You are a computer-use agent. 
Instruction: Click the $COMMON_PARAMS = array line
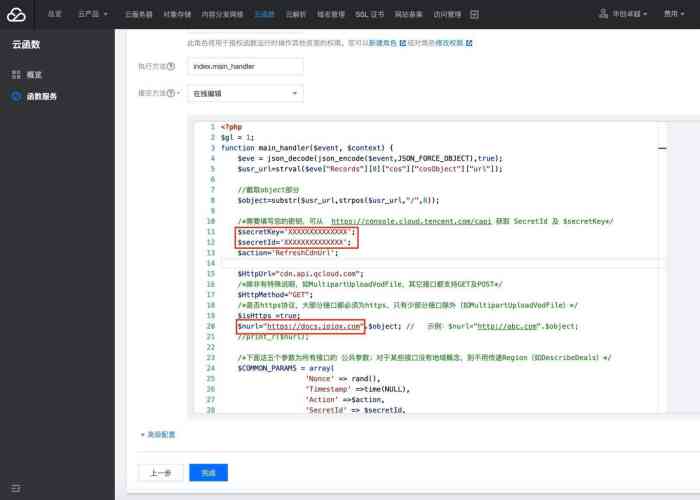click(286, 368)
